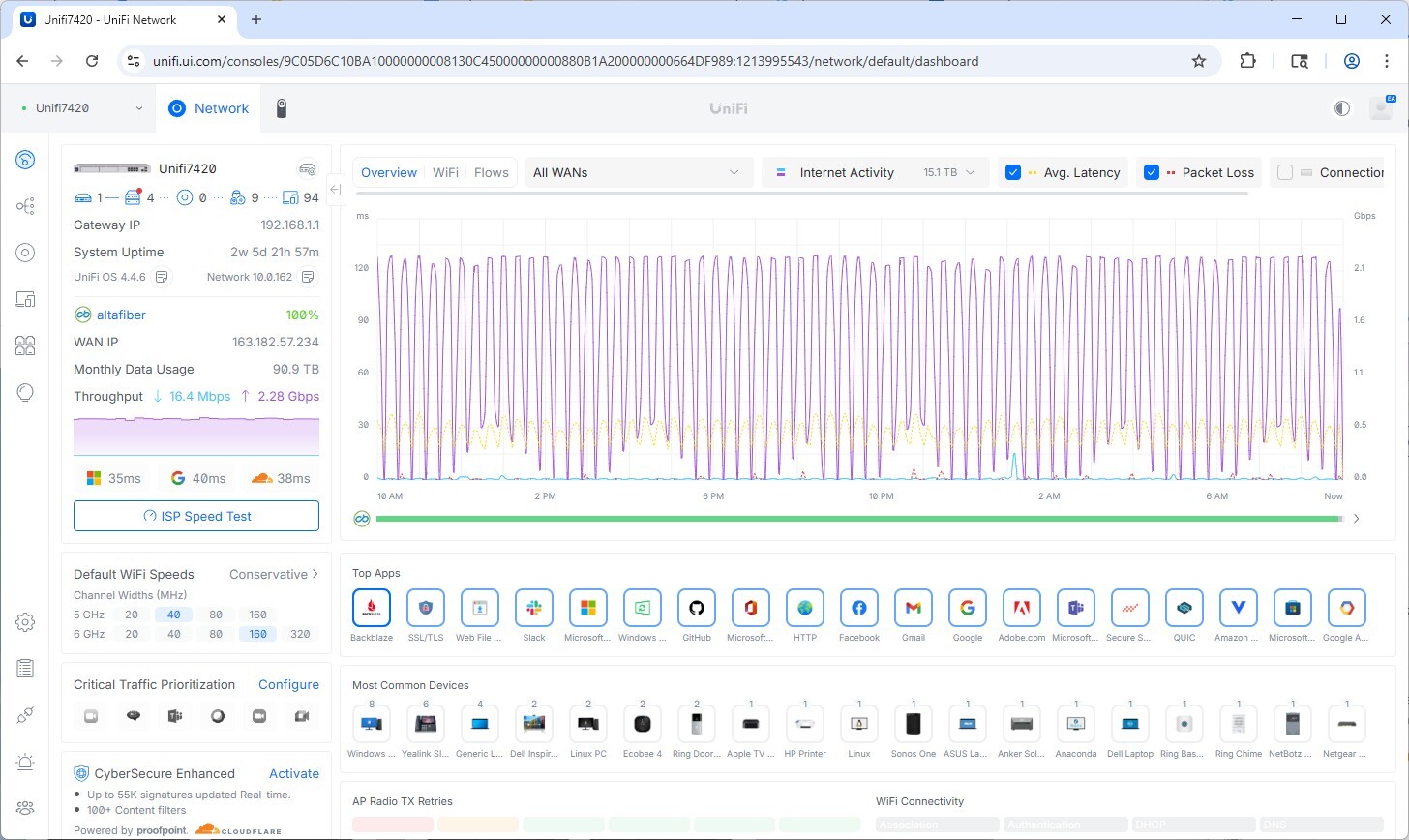Expand the Unifi7420 console selector
This screenshot has width=1409, height=840.
point(82,108)
